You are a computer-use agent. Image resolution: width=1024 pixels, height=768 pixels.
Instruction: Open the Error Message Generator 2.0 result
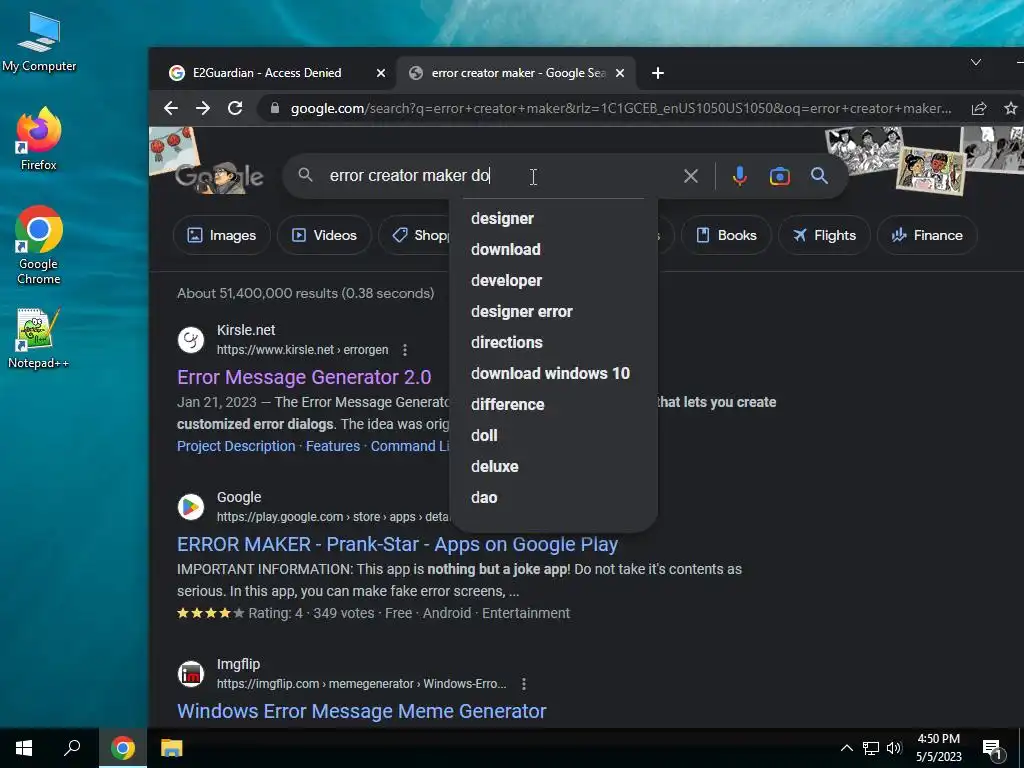(x=304, y=377)
